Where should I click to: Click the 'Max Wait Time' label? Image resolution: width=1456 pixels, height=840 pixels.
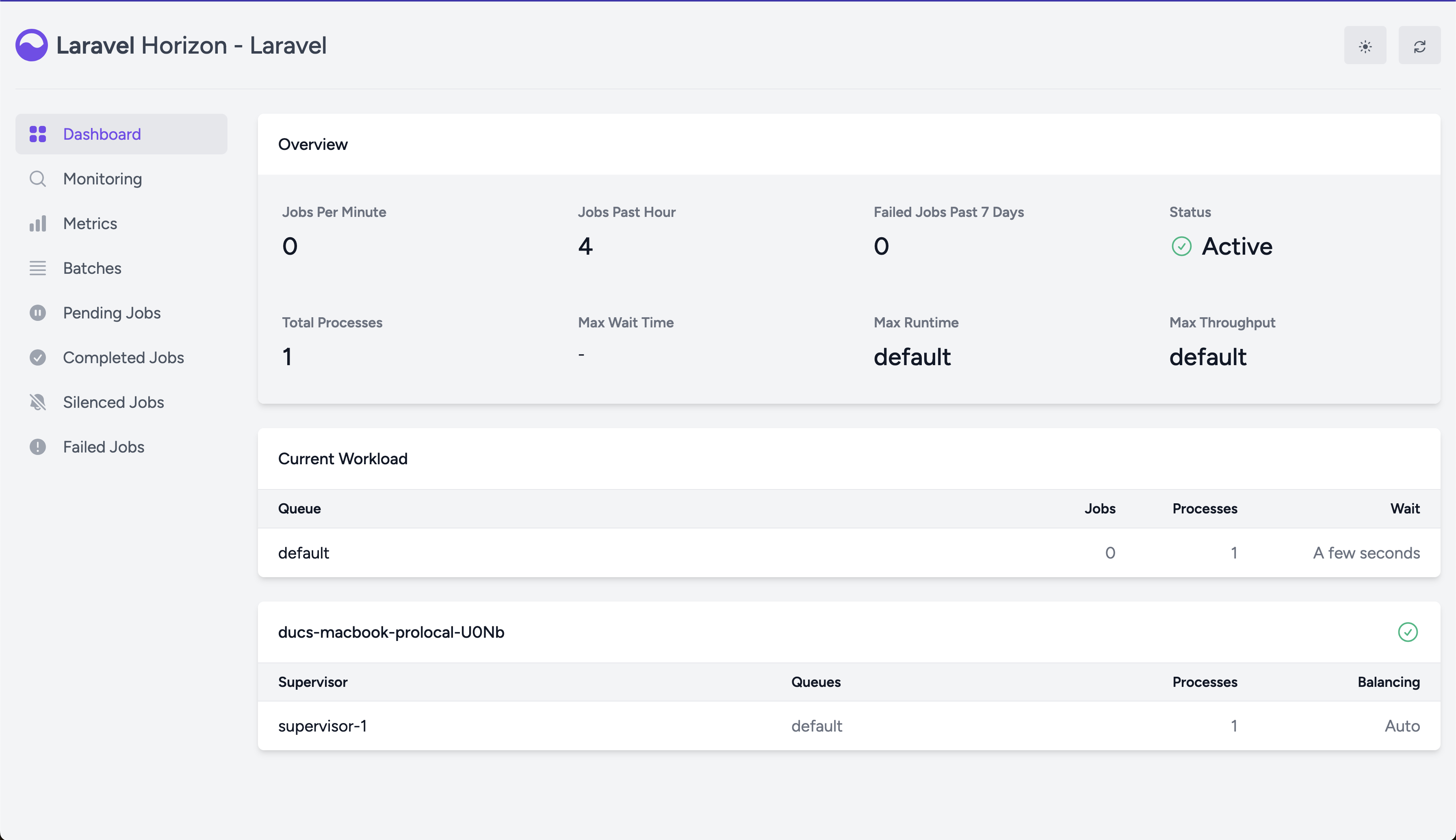[x=625, y=323]
